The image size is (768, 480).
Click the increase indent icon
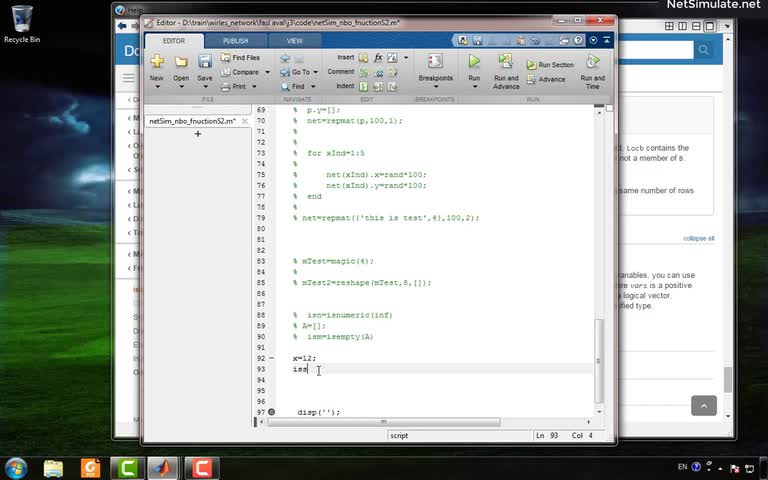378,87
